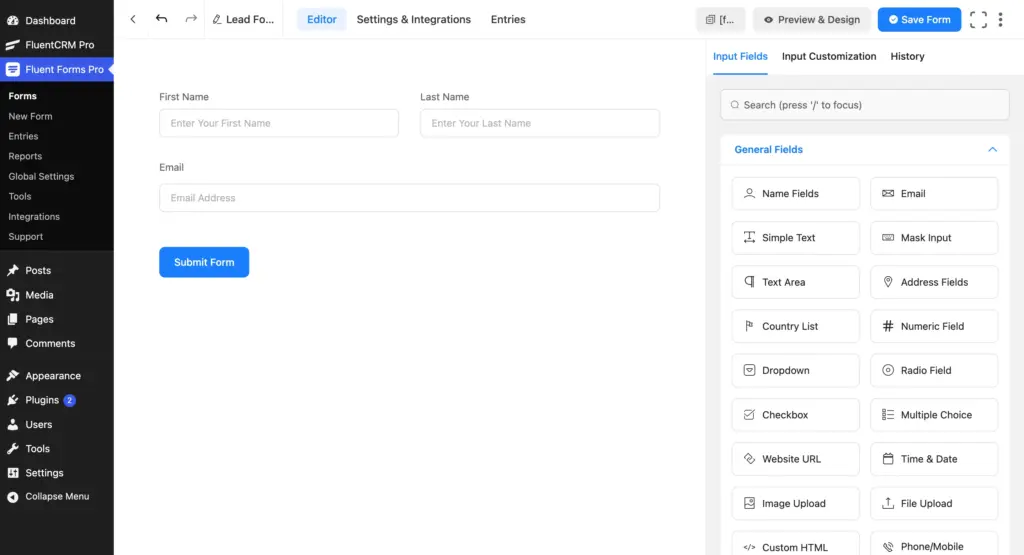
Task: Focus the field search box
Action: (864, 104)
